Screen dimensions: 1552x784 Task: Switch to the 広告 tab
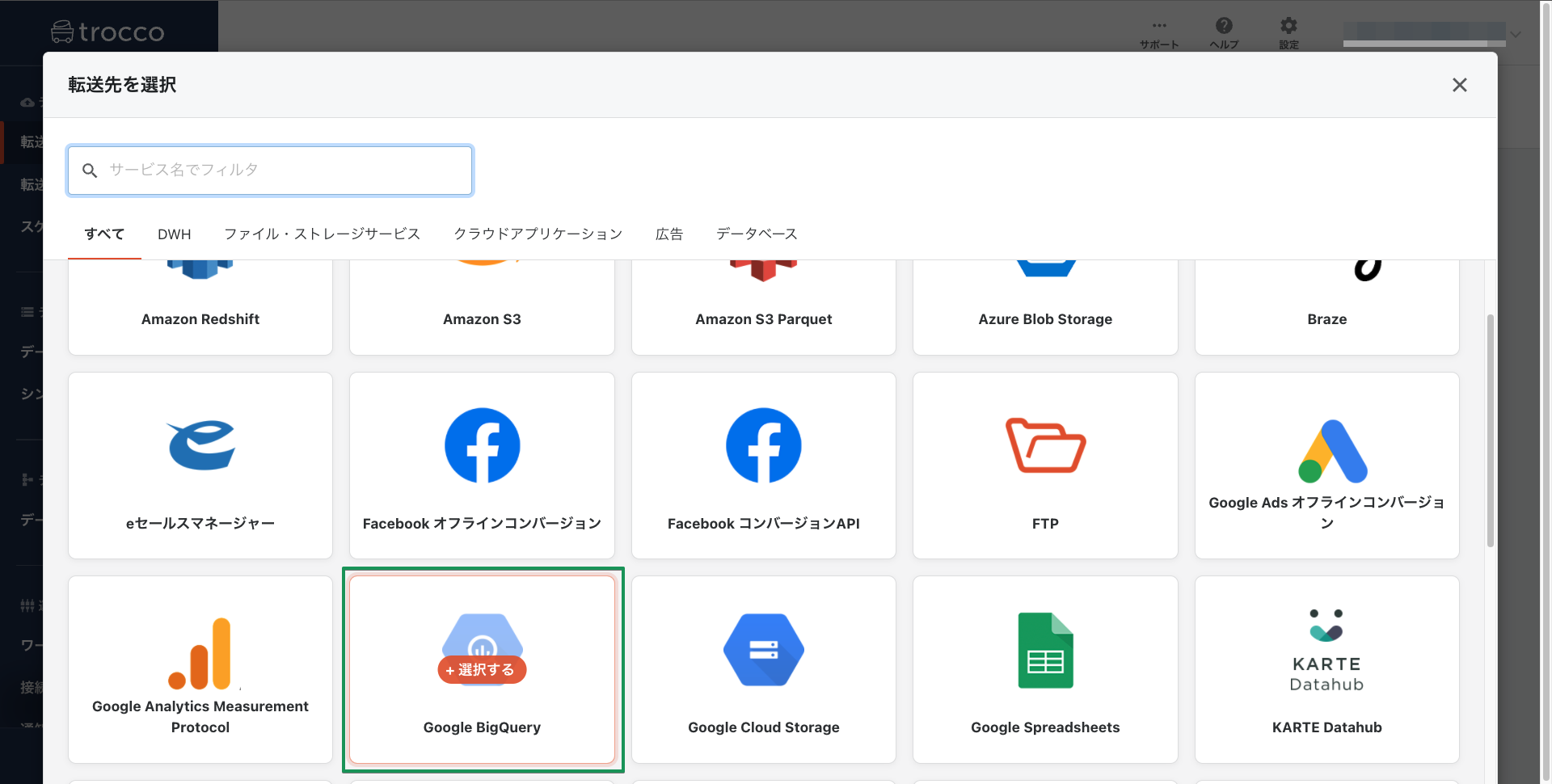coord(669,234)
